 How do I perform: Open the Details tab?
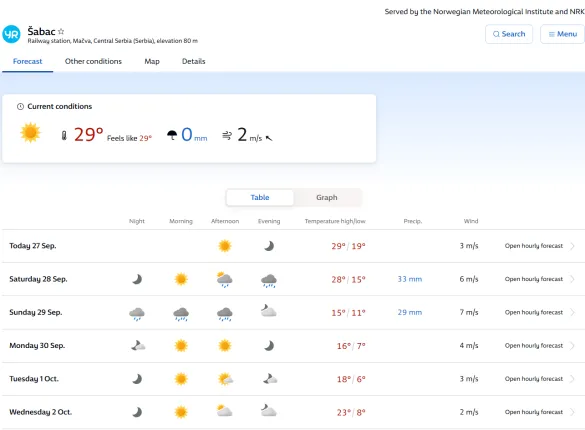(194, 61)
